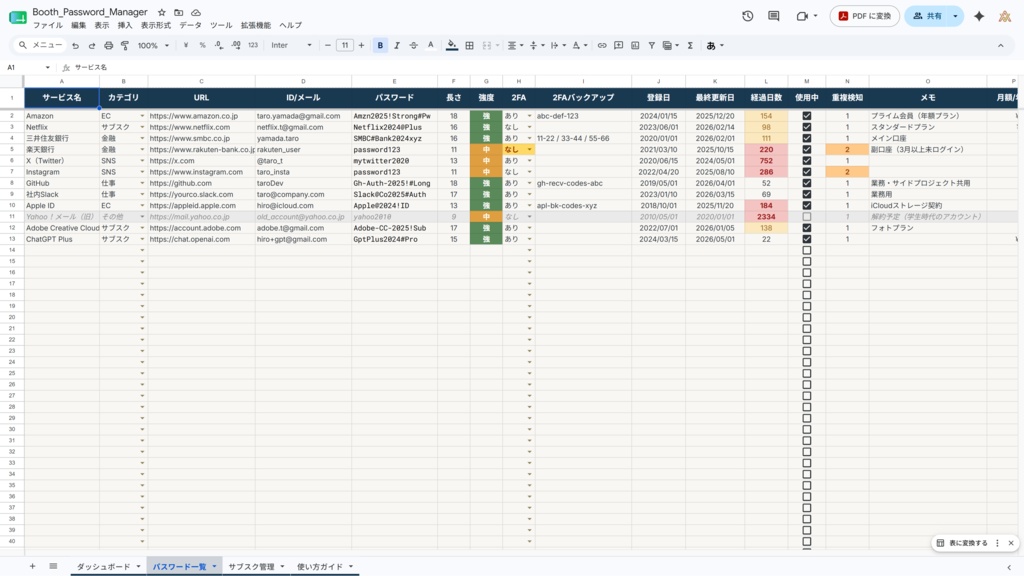The image size is (1024, 576).
Task: Decrease decimal places
Action: click(219, 46)
